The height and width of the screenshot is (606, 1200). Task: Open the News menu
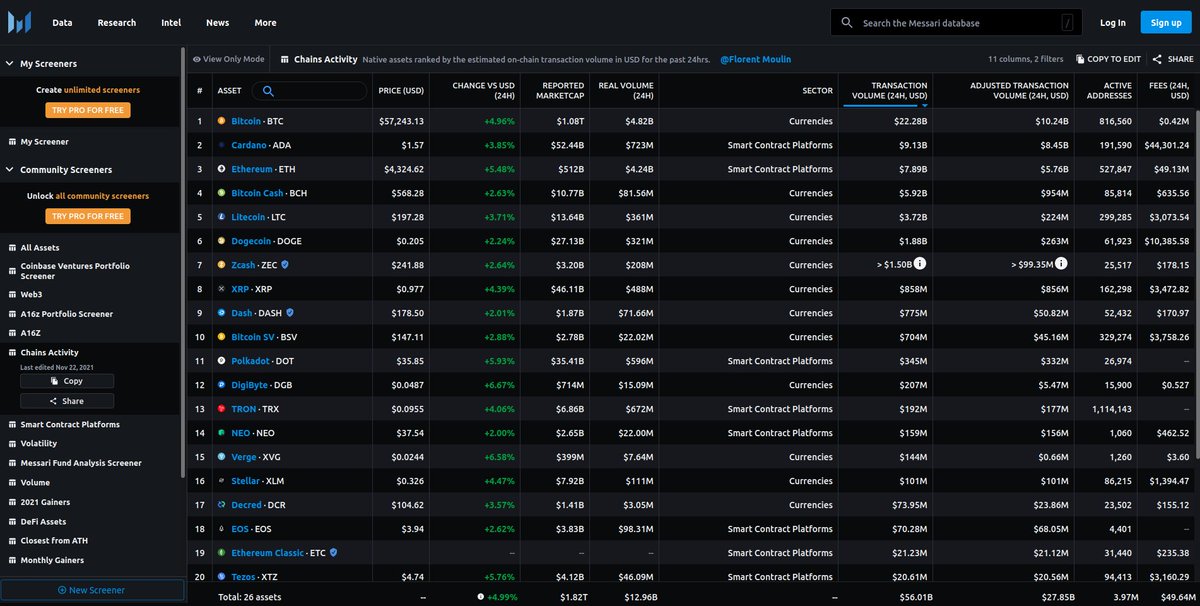[x=217, y=22]
